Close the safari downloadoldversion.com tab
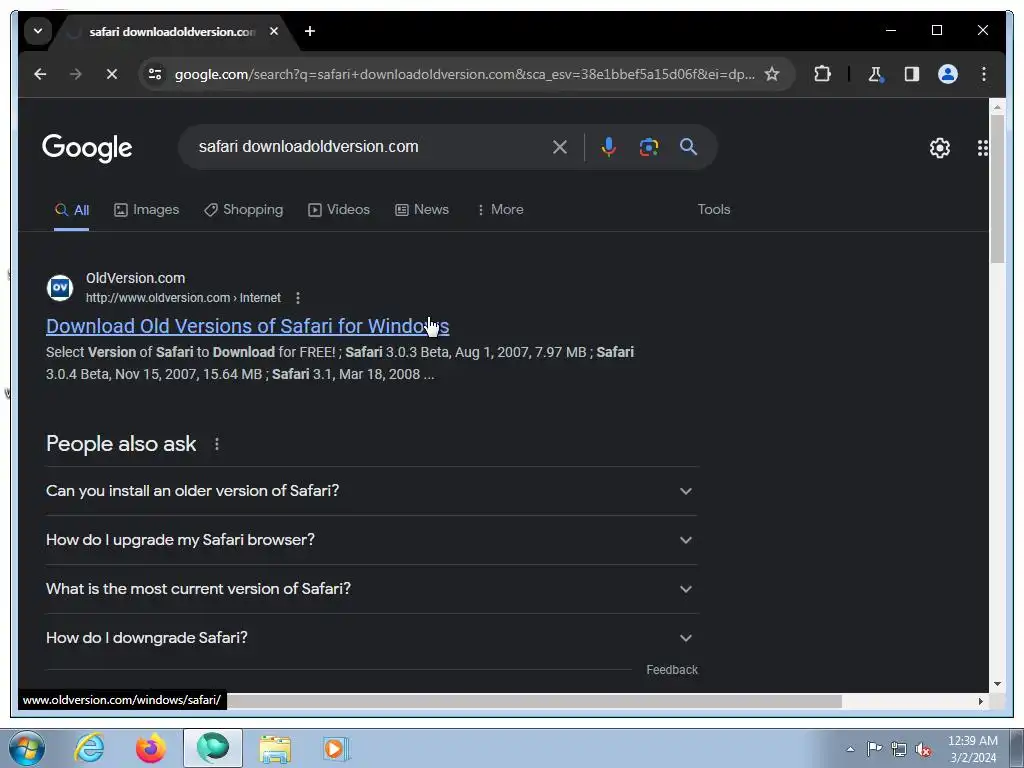 pos(274,31)
